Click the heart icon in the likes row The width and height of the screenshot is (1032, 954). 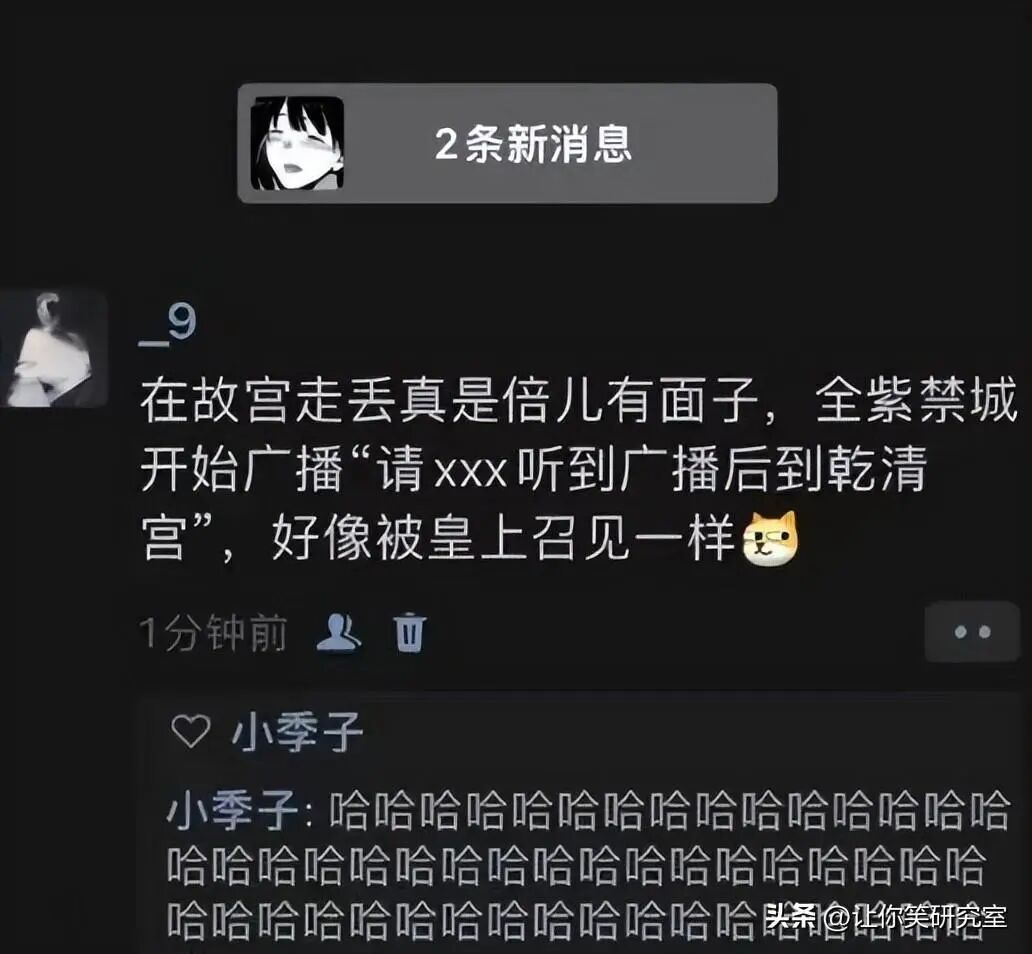pos(191,731)
